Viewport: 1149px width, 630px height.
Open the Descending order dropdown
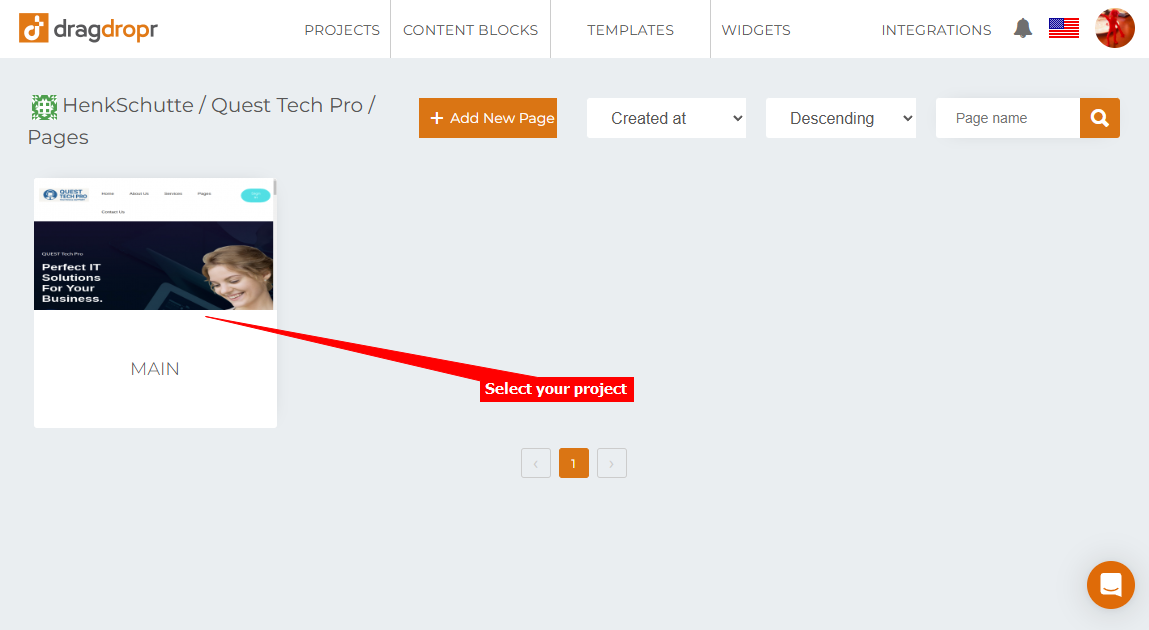pos(841,118)
